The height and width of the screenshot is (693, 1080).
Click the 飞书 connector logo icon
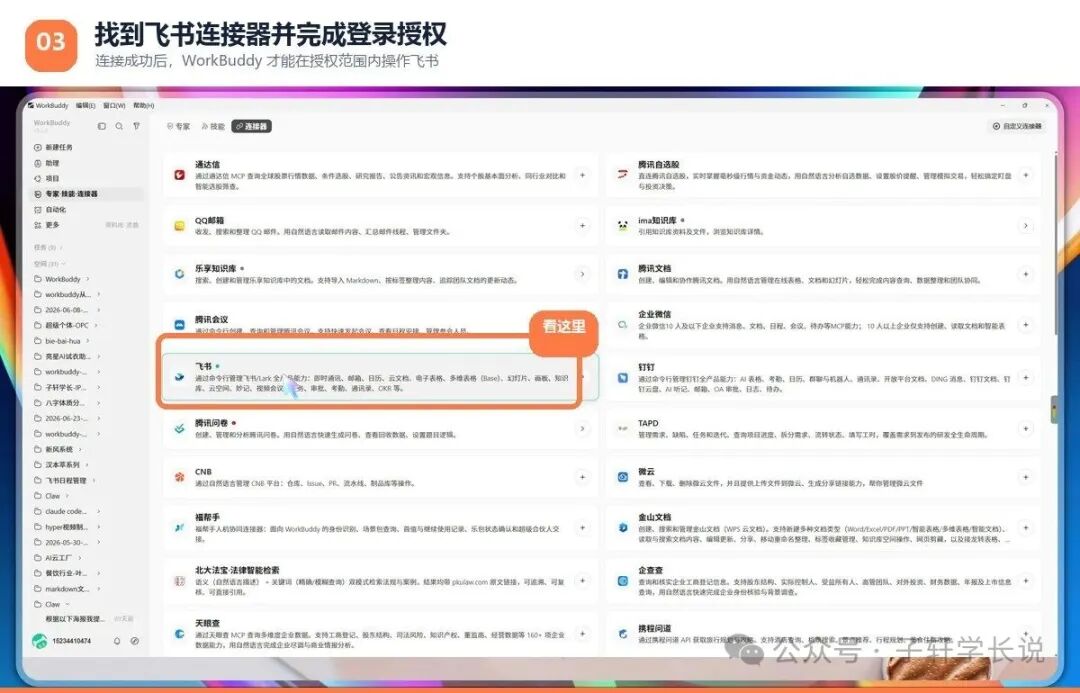tap(180, 377)
